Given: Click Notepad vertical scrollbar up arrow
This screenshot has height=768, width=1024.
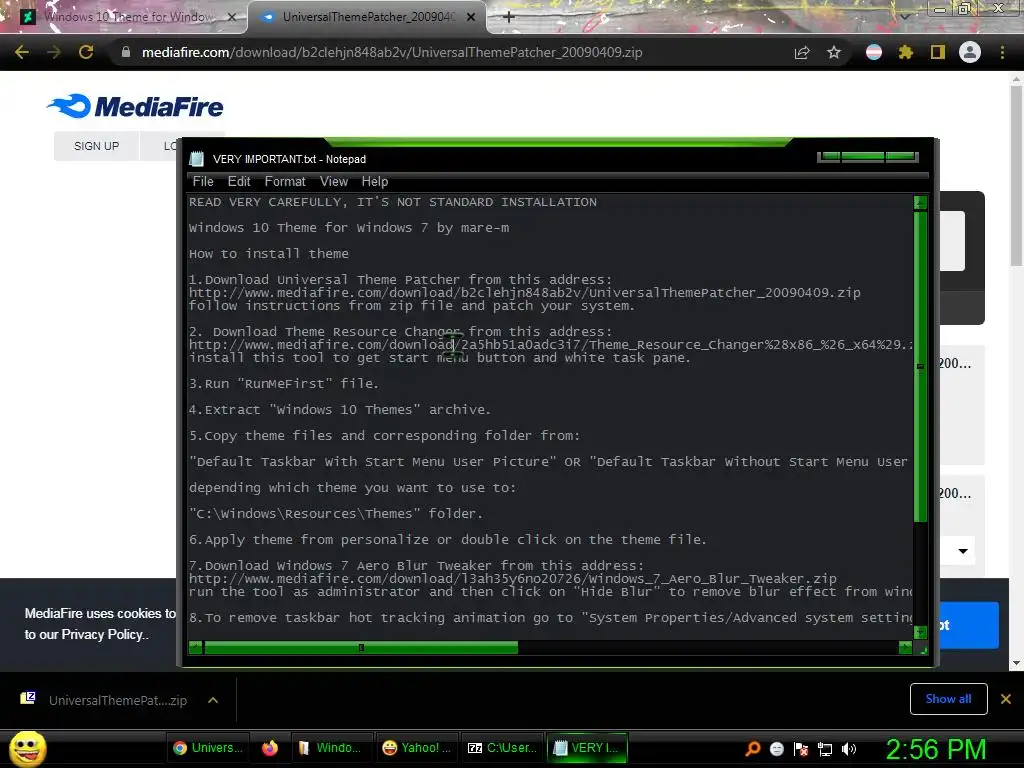Looking at the screenshot, I should 920,202.
